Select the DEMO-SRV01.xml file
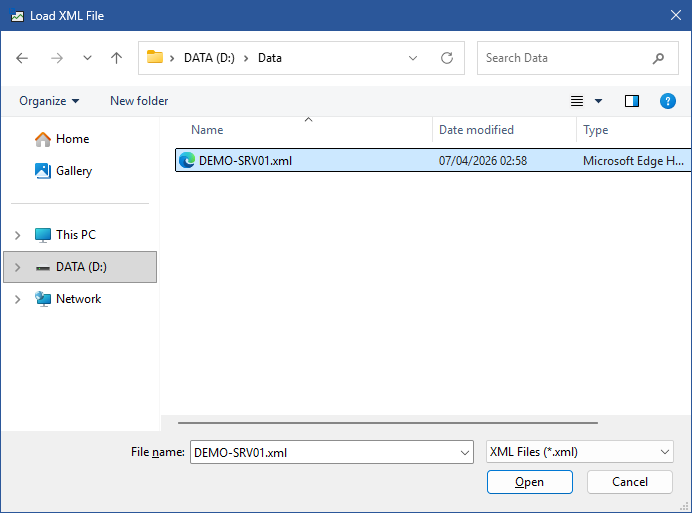692x513 pixels. click(245, 160)
